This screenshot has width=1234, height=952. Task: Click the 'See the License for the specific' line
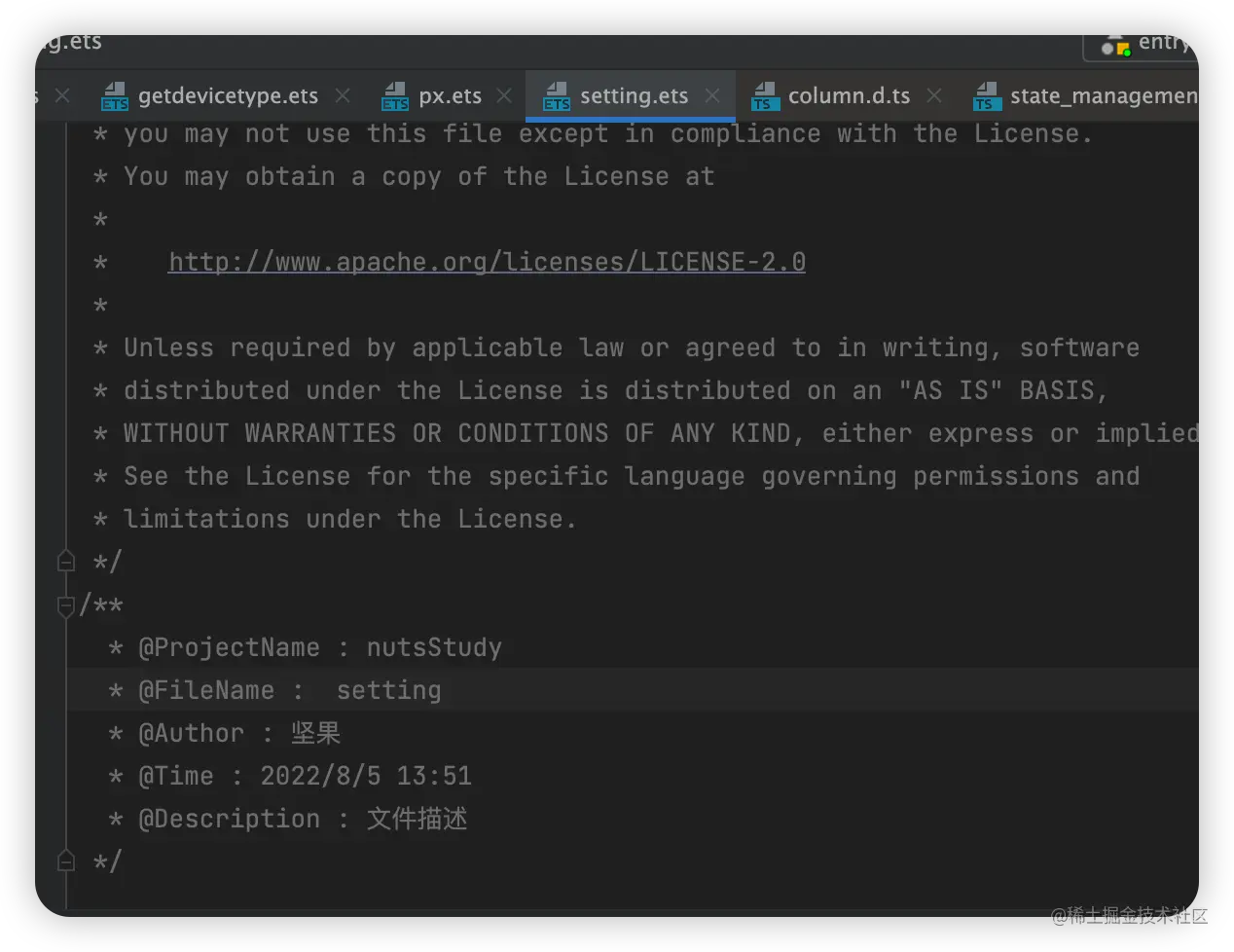coord(616,476)
